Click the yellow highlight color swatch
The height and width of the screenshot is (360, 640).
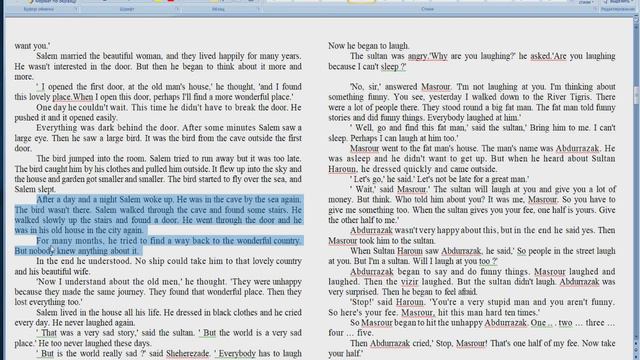[159, 1]
